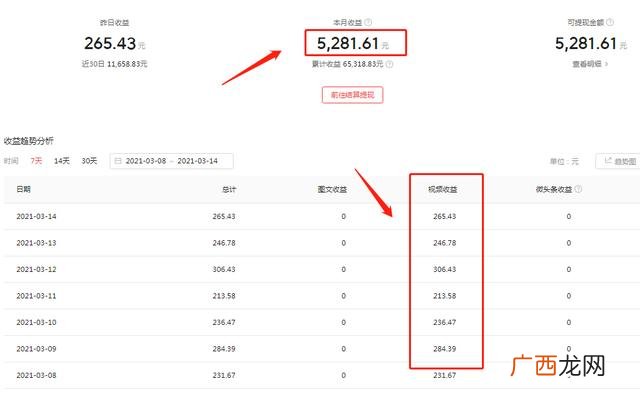Click the 总计 column header
Image resolution: width=640 pixels, height=394 pixels.
(x=229, y=189)
